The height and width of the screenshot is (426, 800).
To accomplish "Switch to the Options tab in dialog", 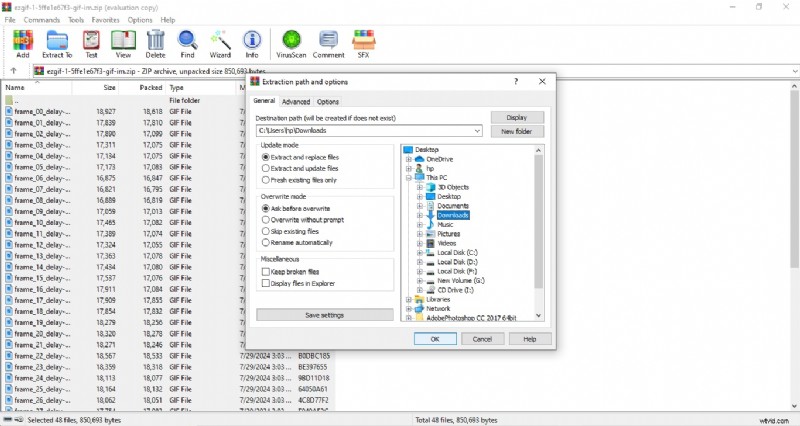I will [328, 102].
